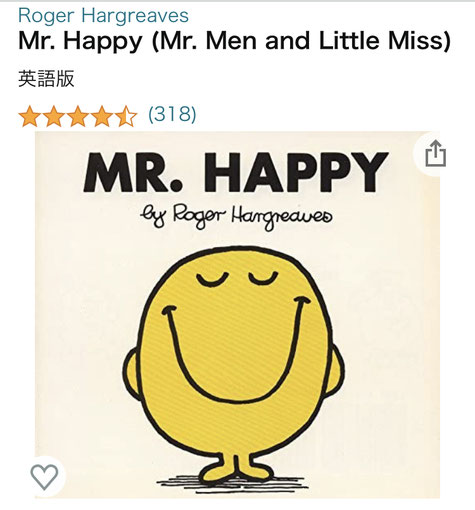
Task: Select the Mr. Happy product title text
Action: point(234,41)
